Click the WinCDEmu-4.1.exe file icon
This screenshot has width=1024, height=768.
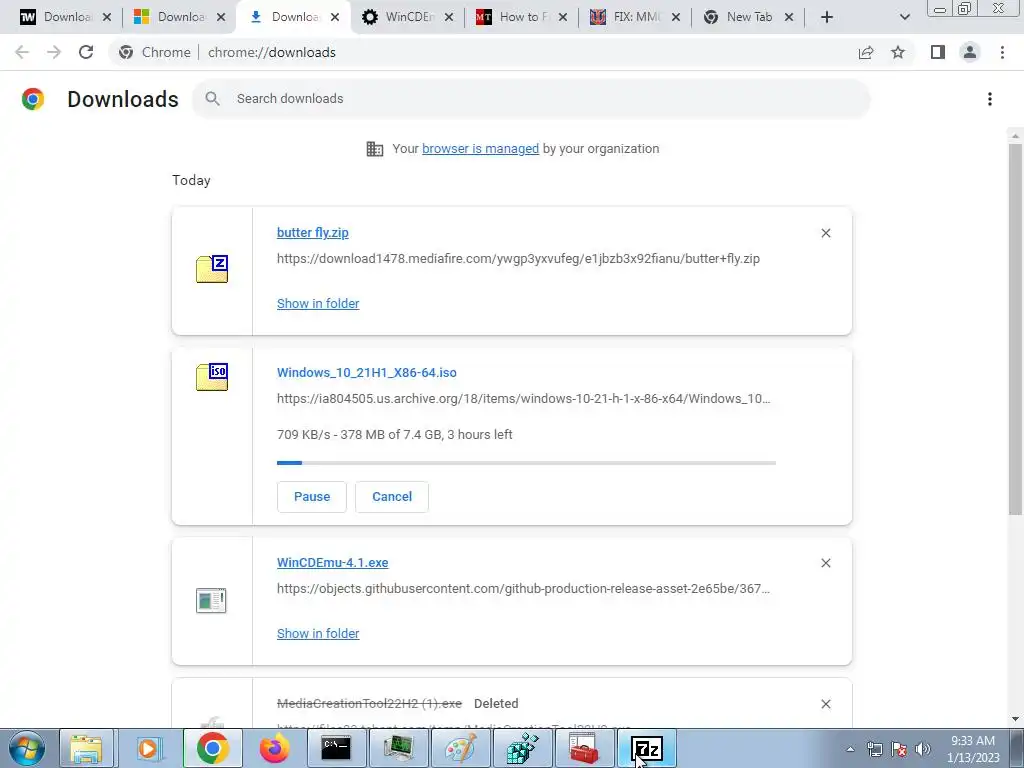pyautogui.click(x=211, y=600)
